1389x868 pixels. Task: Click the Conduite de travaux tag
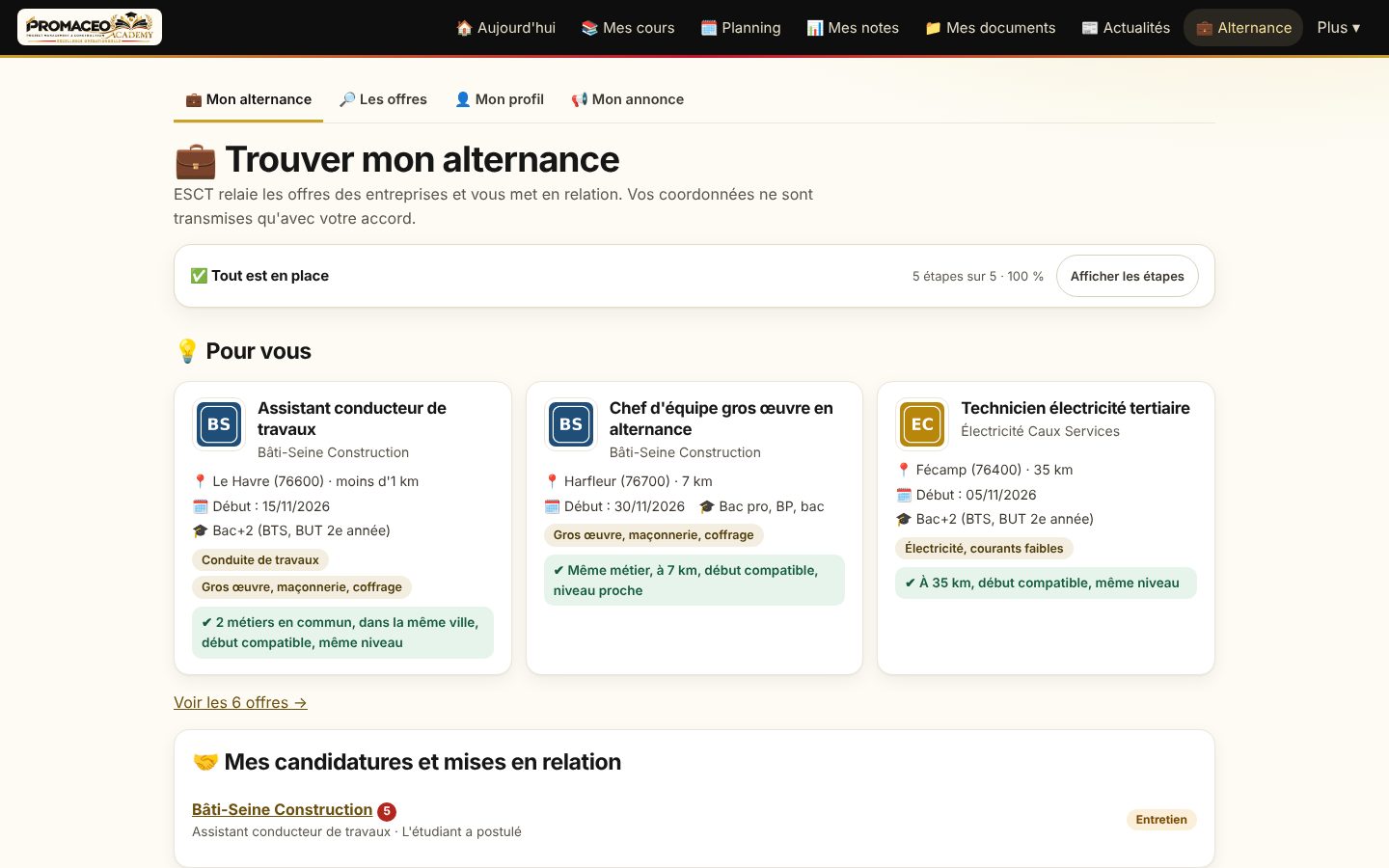pyautogui.click(x=260, y=559)
